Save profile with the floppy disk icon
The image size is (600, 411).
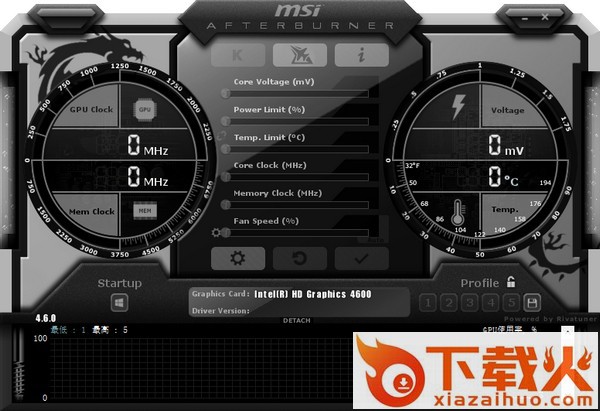click(x=532, y=303)
